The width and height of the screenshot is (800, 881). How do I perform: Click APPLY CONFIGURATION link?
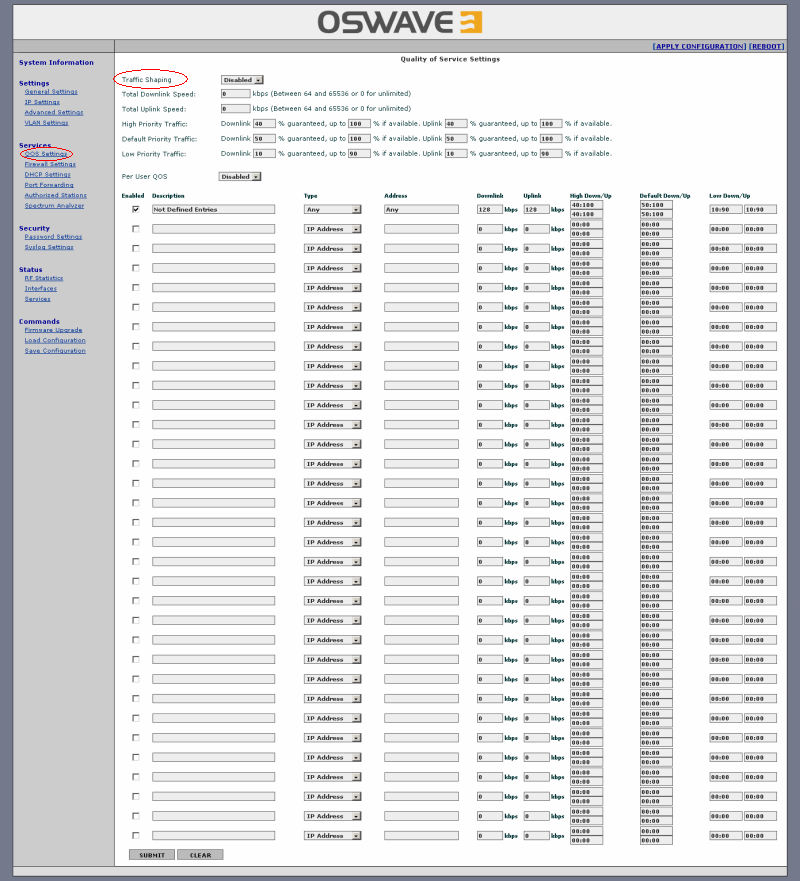699,46
